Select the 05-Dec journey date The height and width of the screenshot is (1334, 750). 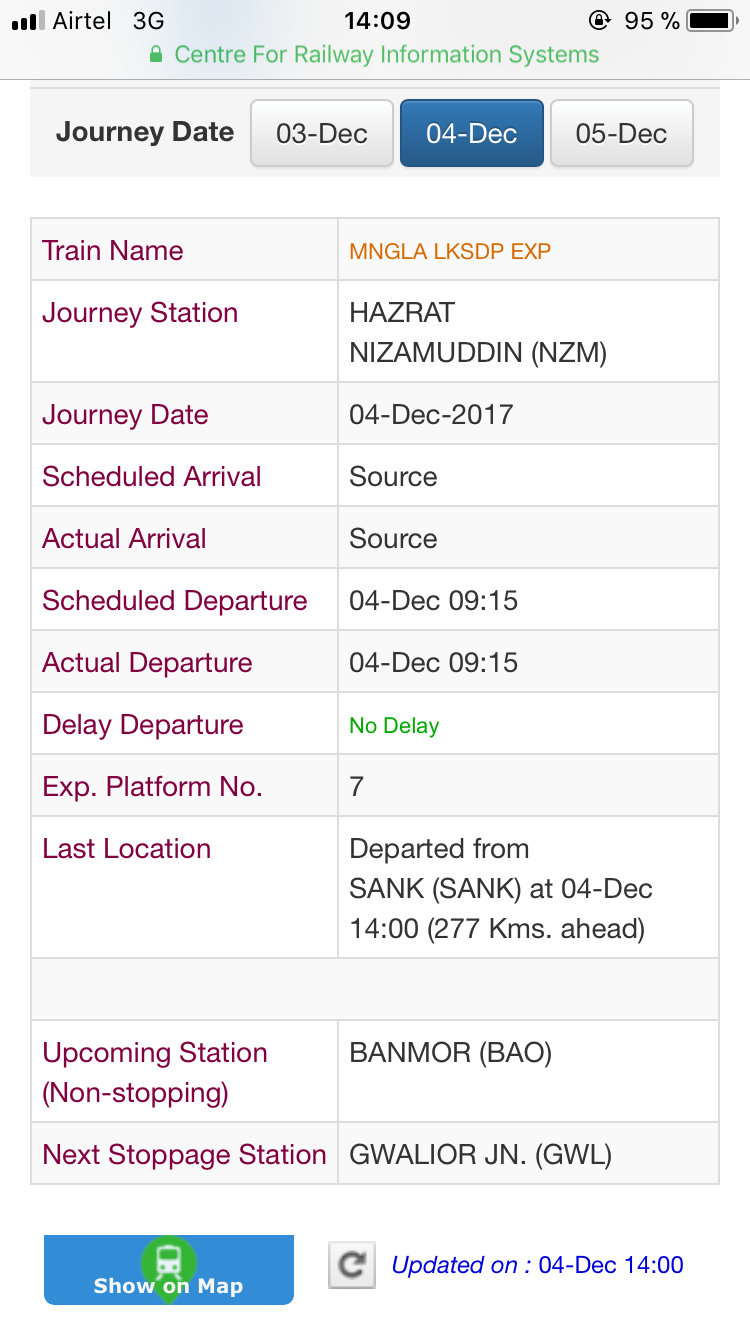click(x=621, y=133)
